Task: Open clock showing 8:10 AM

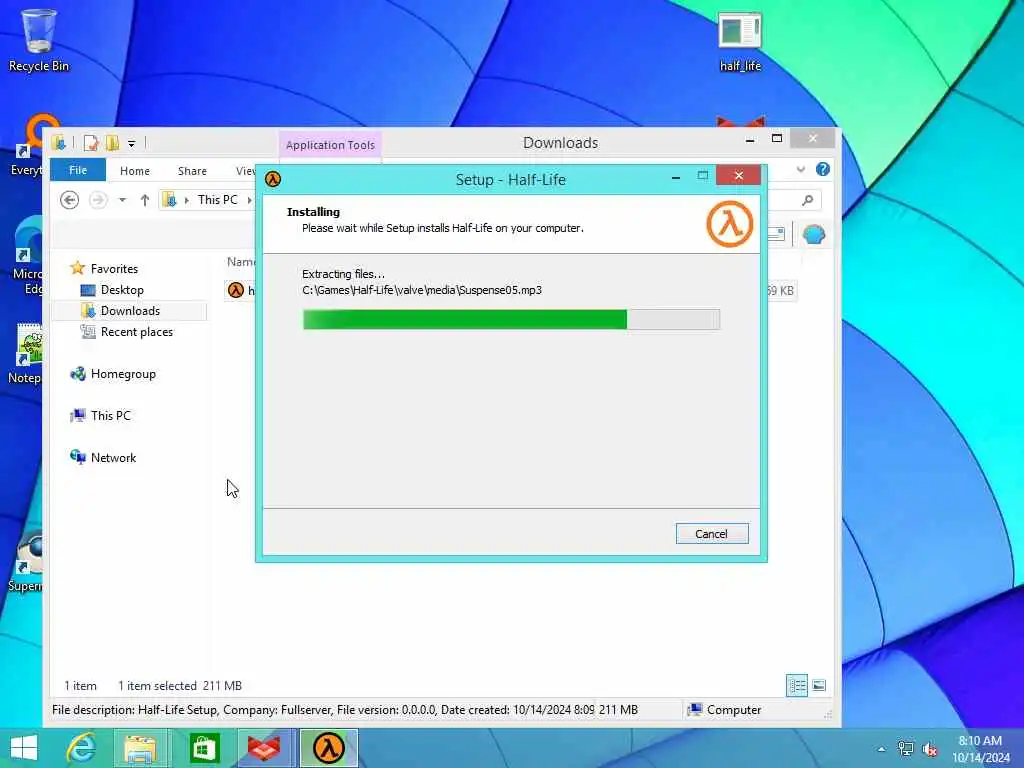Action: [x=980, y=748]
